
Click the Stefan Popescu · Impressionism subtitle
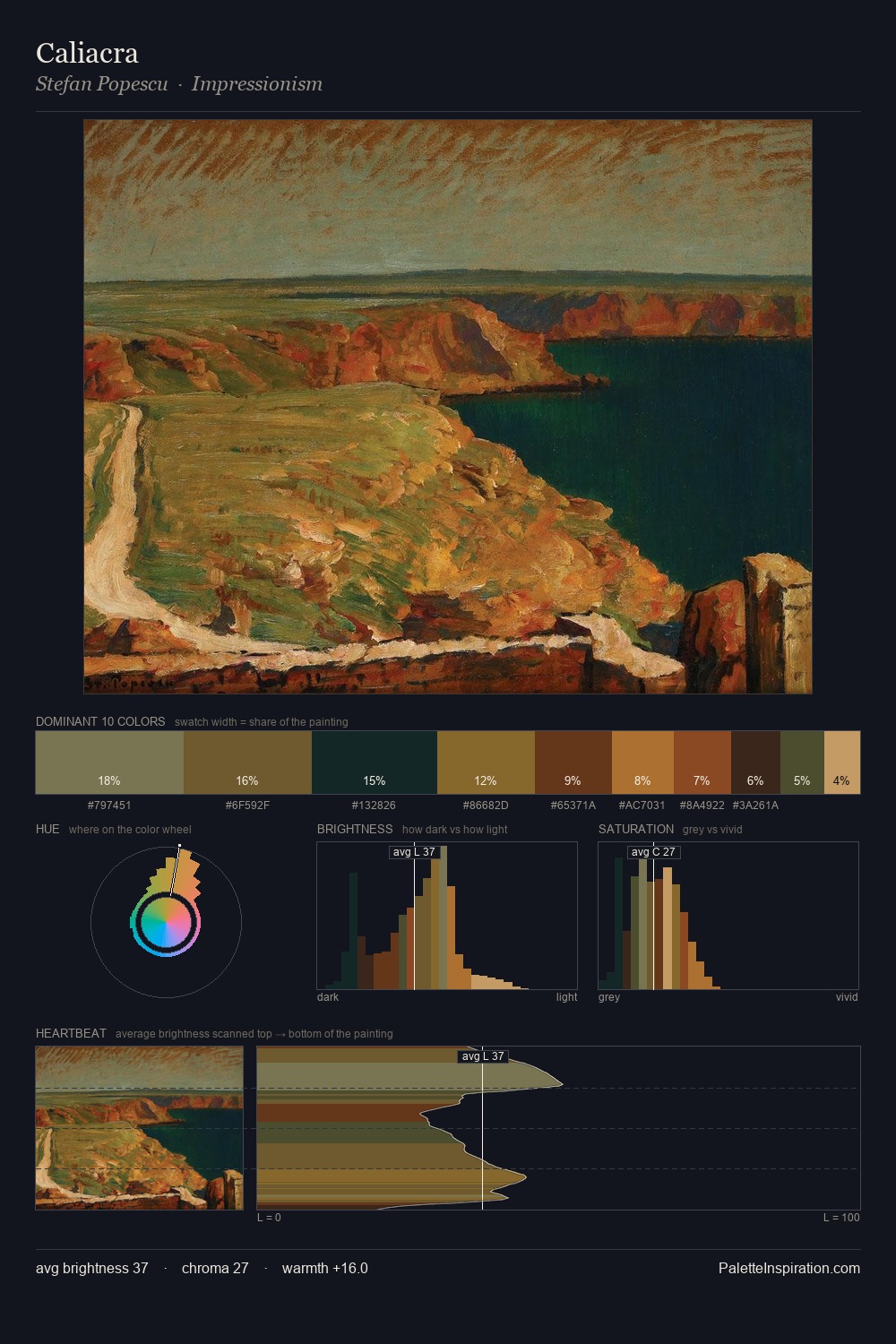pyautogui.click(x=179, y=84)
